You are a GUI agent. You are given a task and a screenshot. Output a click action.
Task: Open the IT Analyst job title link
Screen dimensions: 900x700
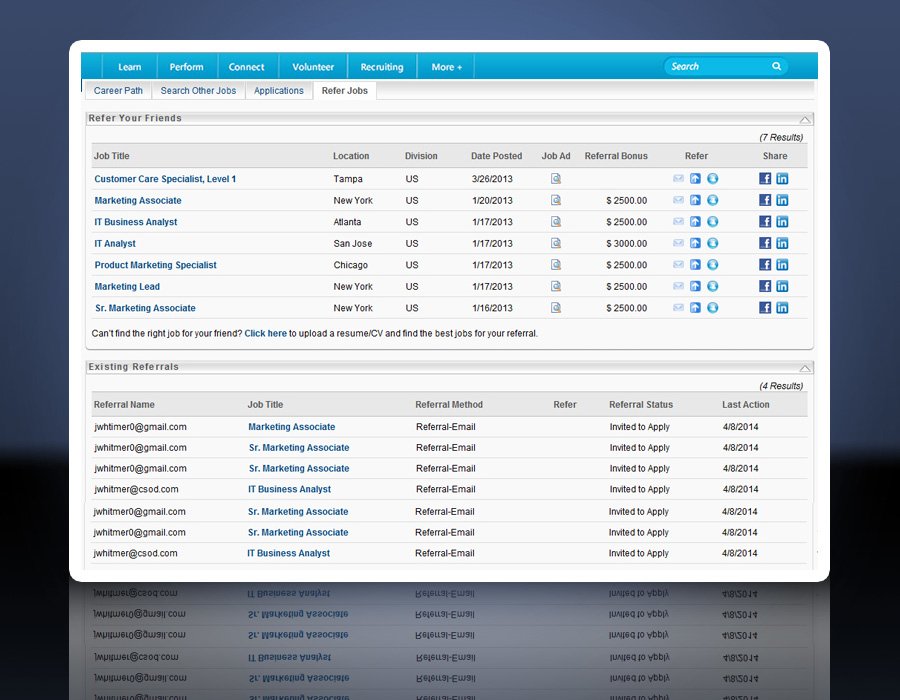click(115, 244)
